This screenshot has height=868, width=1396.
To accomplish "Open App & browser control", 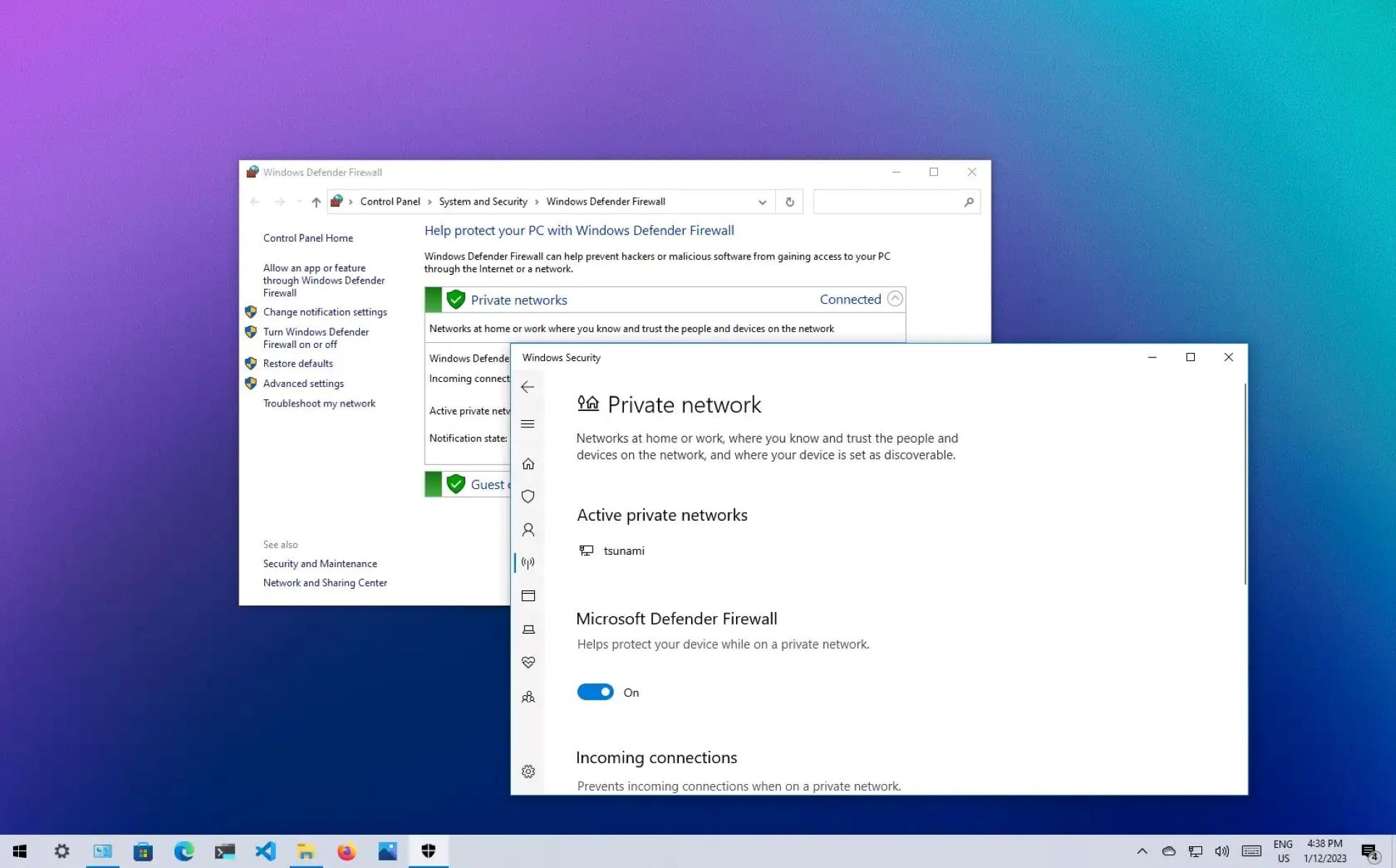I will click(x=528, y=595).
